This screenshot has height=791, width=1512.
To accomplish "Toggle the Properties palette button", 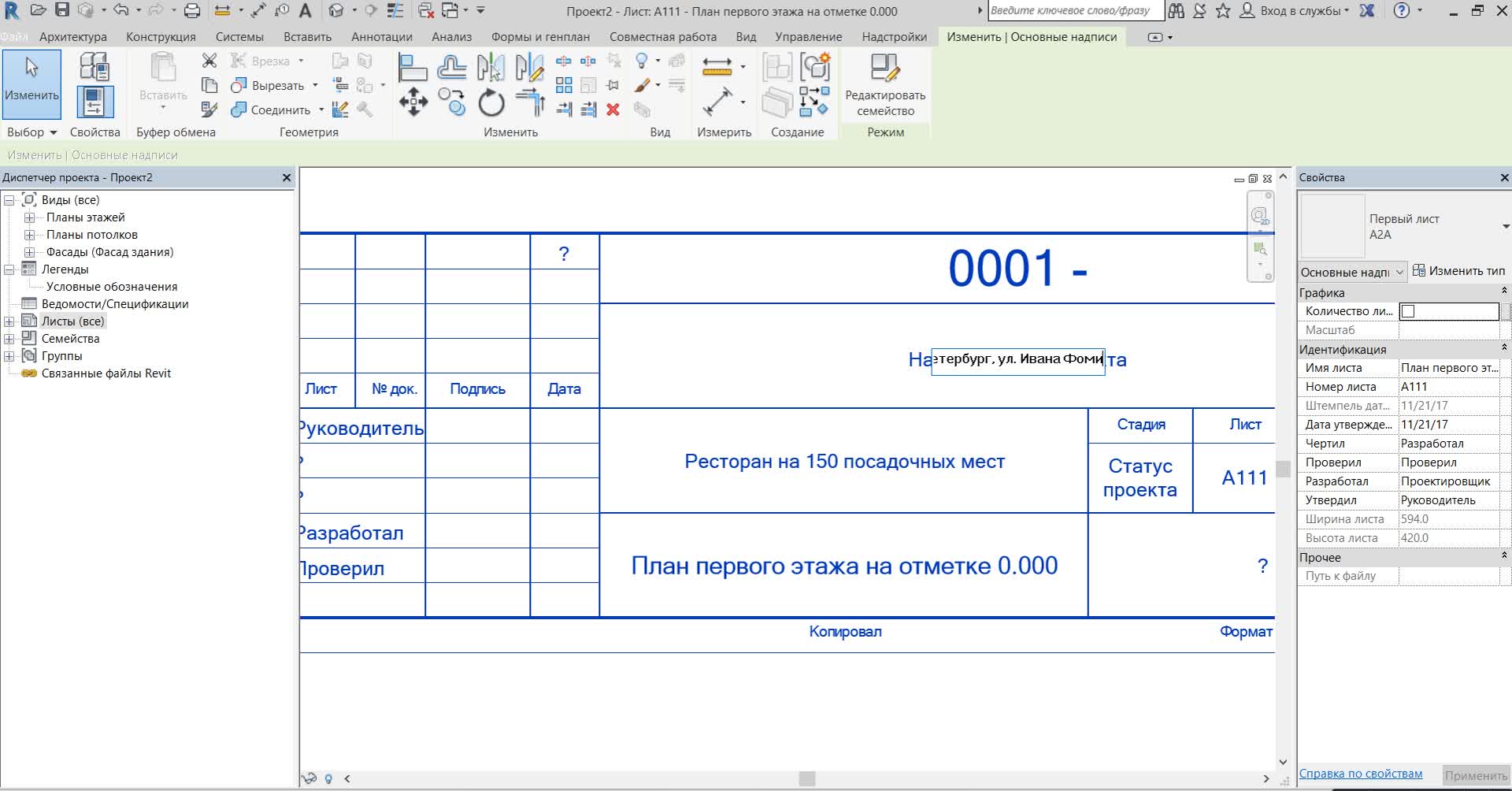I will click(x=95, y=102).
